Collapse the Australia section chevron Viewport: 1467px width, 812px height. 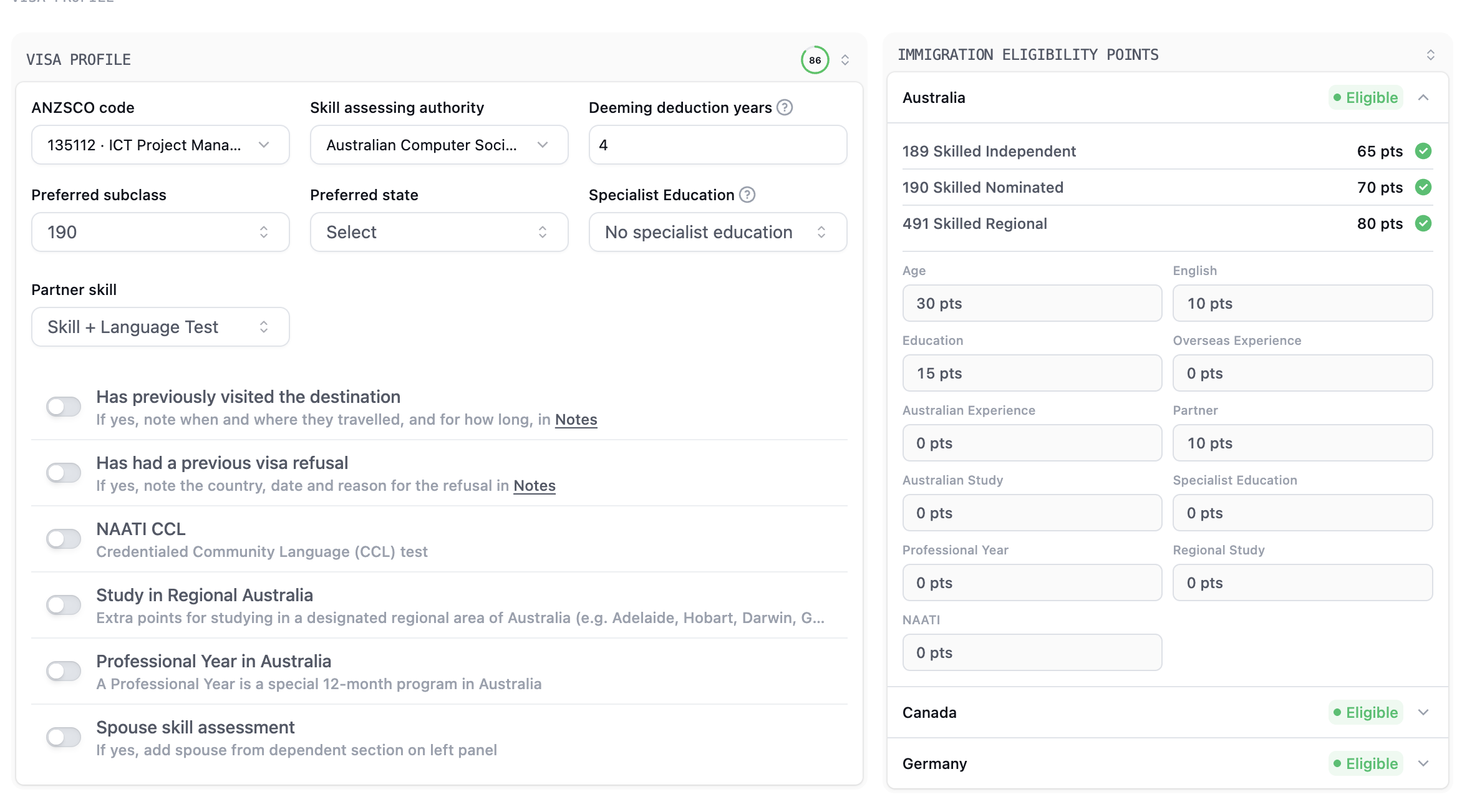[1423, 97]
